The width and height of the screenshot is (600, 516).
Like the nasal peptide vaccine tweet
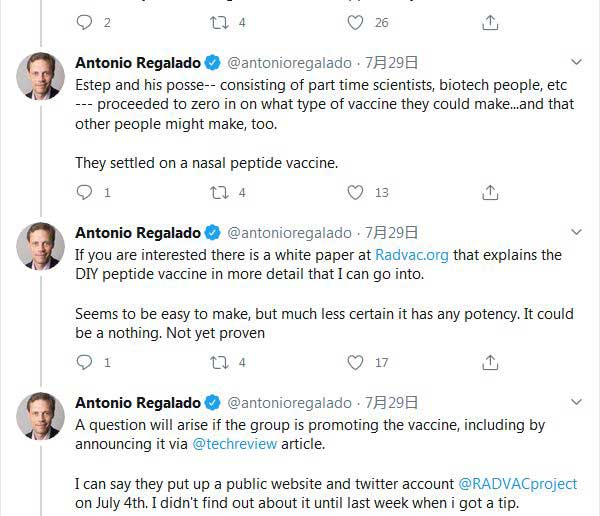(x=355, y=192)
